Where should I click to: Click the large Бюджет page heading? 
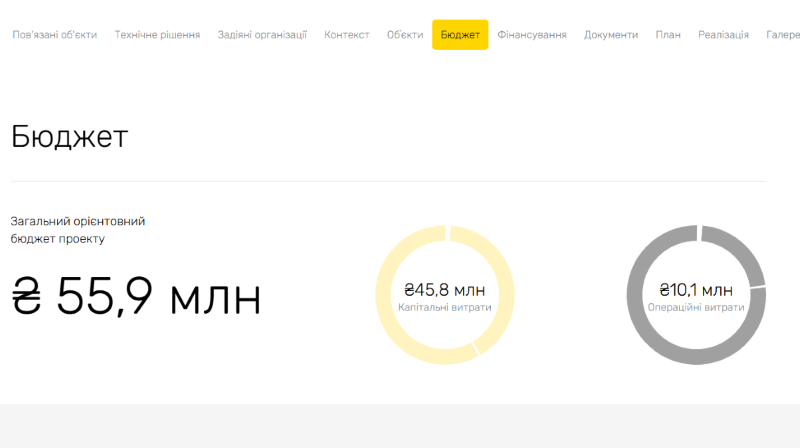[70, 137]
